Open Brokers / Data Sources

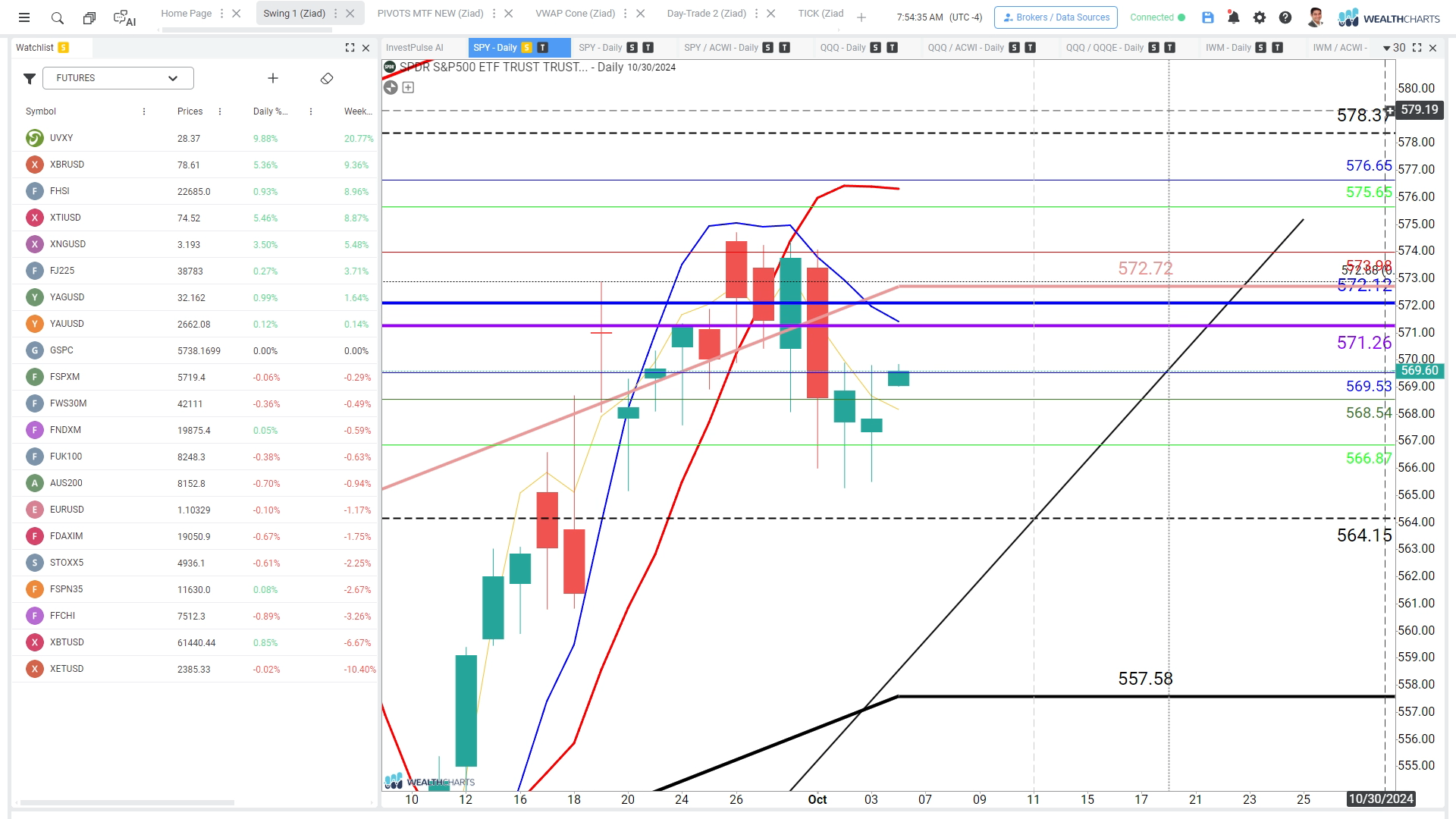click(1056, 17)
